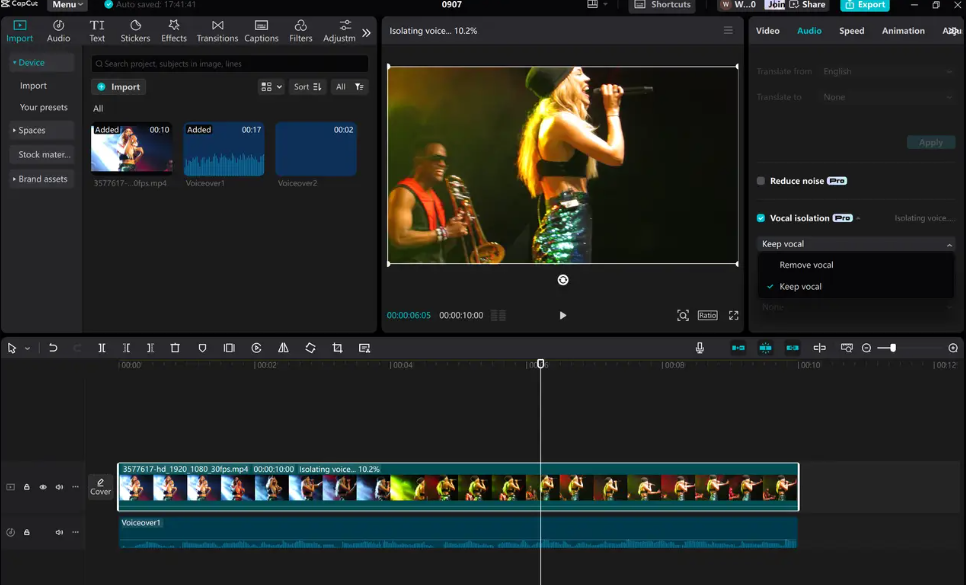This screenshot has width=966, height=585.
Task: Open the Menu dropdown at top left
Action: pyautogui.click(x=65, y=4)
